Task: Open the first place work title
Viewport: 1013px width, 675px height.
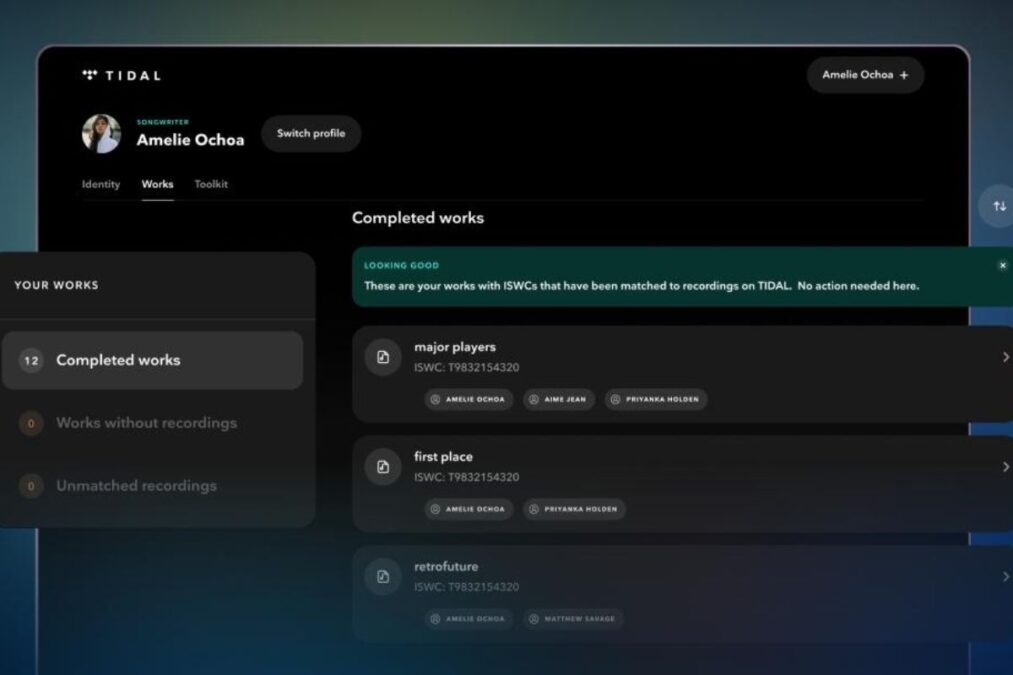Action: (443, 457)
